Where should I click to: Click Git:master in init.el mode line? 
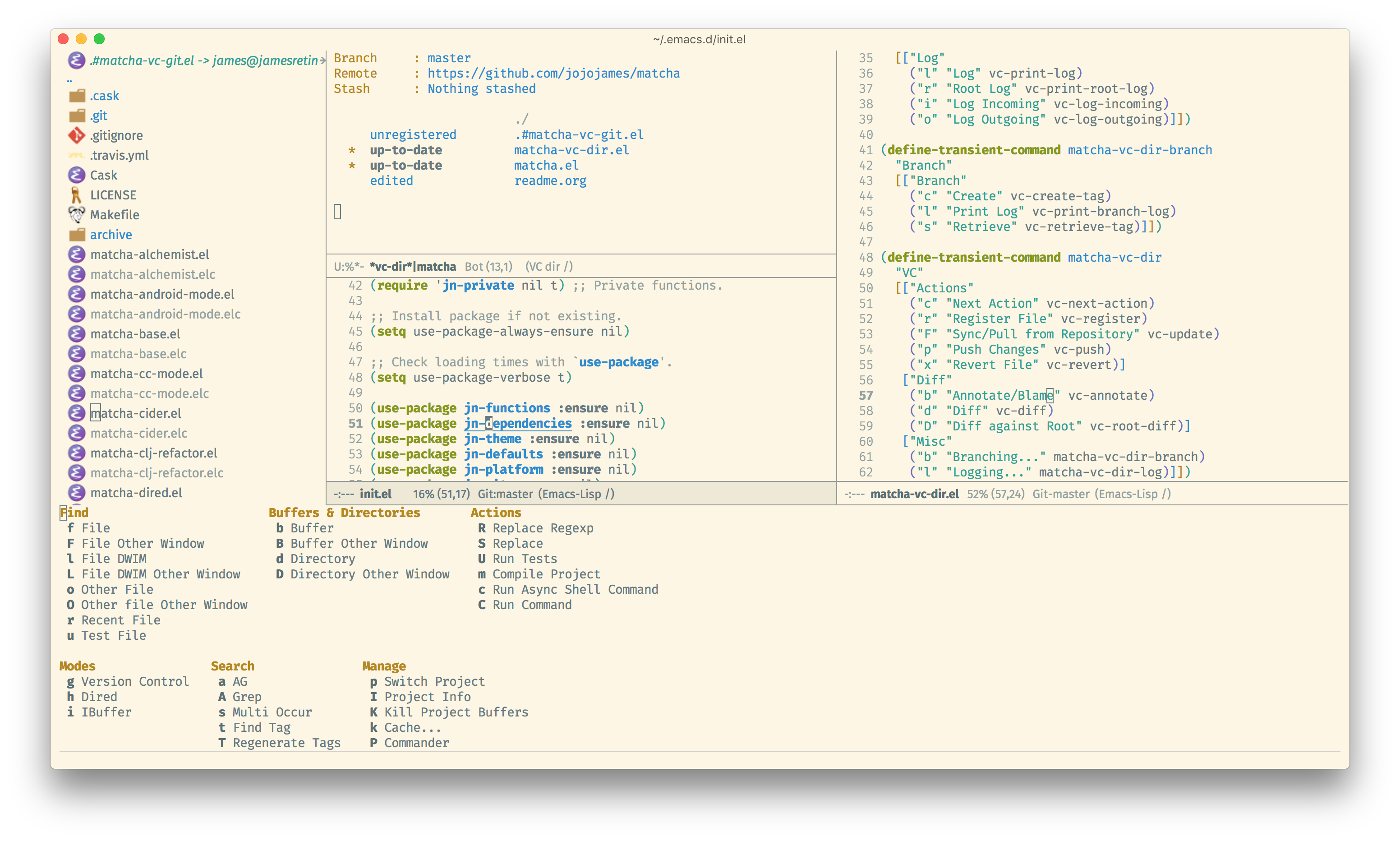click(x=505, y=494)
